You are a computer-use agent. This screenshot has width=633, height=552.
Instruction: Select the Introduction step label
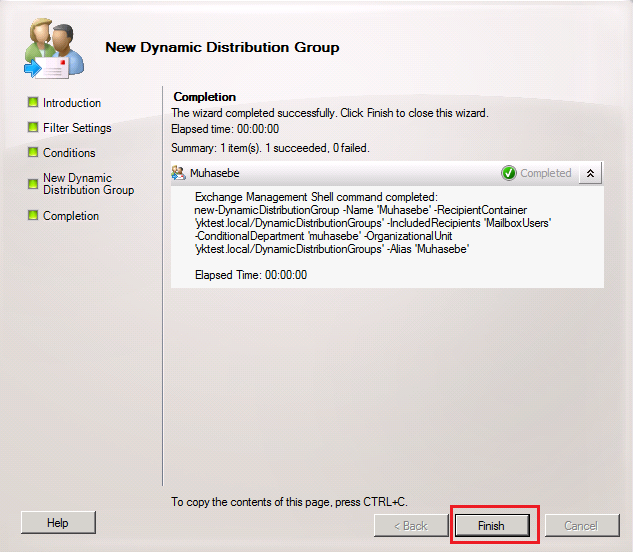pyautogui.click(x=72, y=103)
